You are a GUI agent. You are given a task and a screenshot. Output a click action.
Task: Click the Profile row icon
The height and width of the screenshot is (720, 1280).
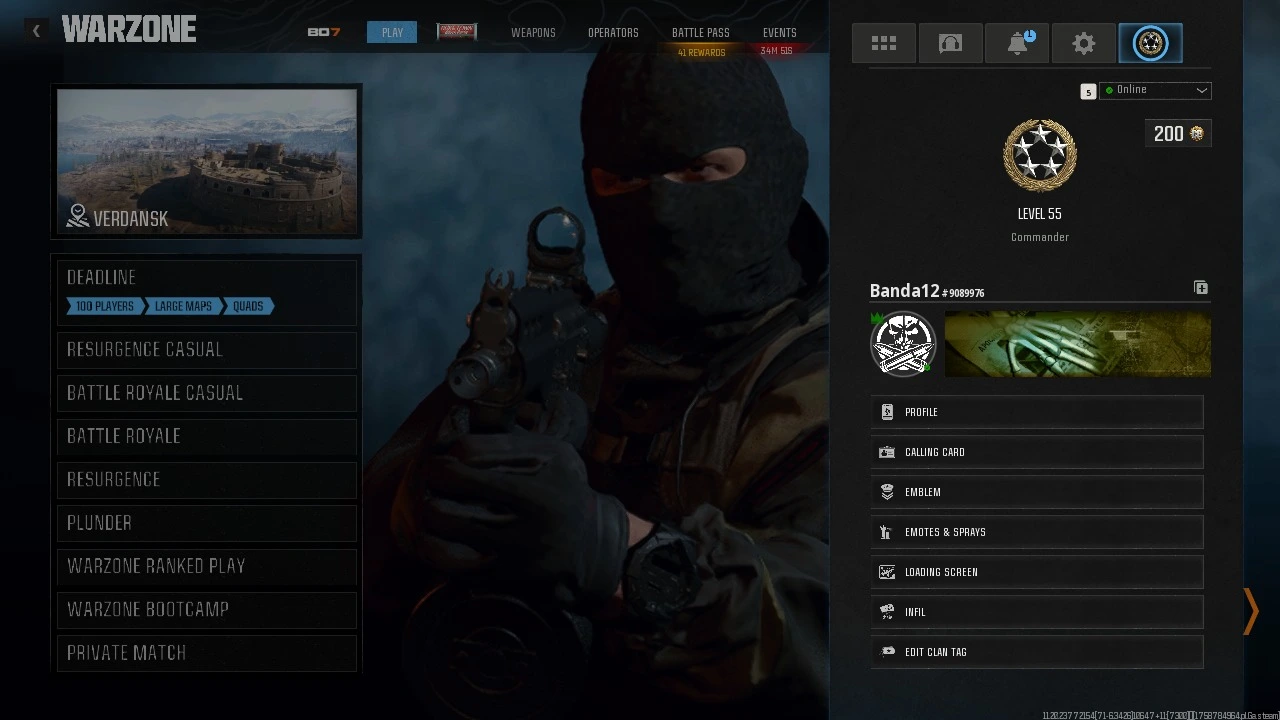pos(887,412)
